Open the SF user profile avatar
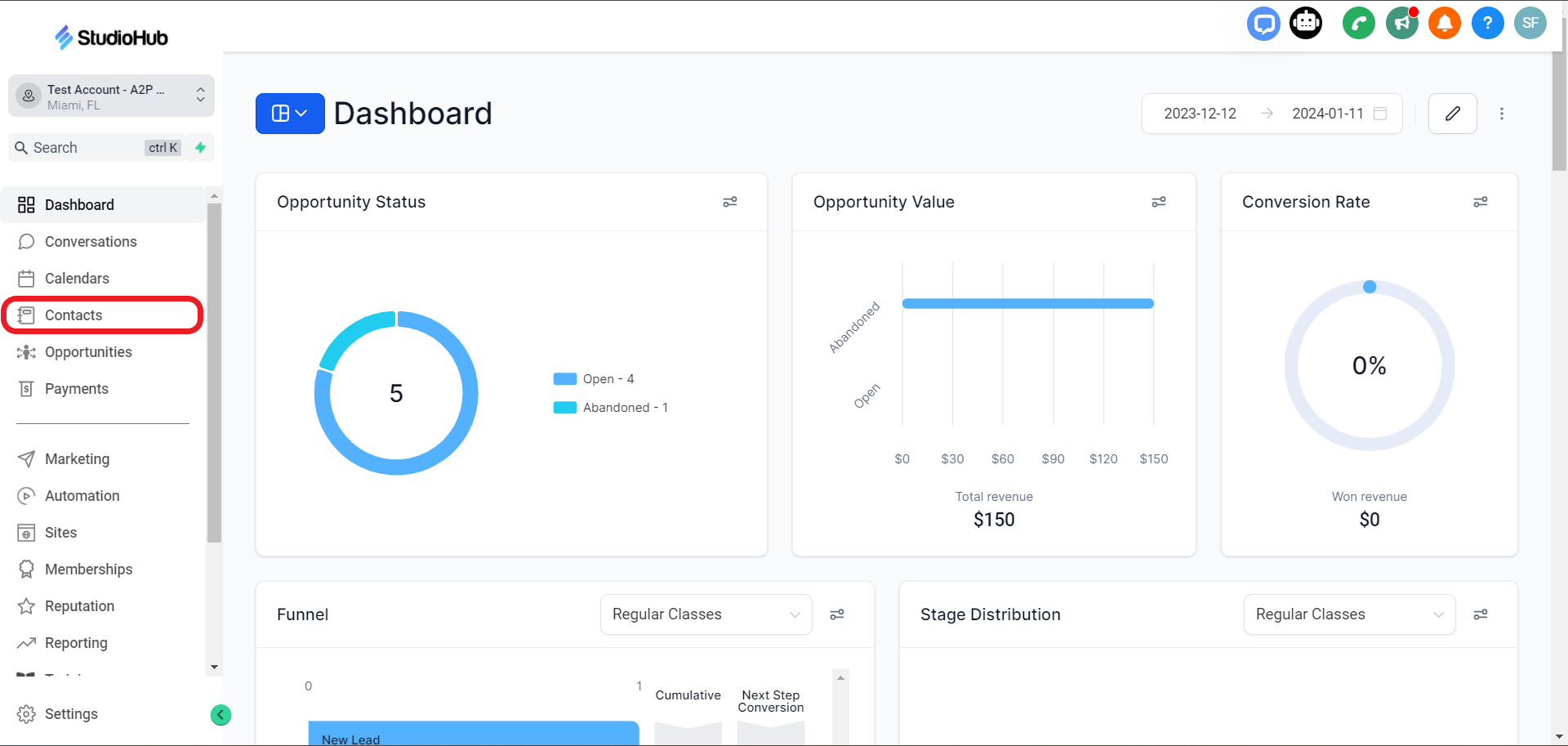Viewport: 1568px width, 746px height. (x=1530, y=23)
